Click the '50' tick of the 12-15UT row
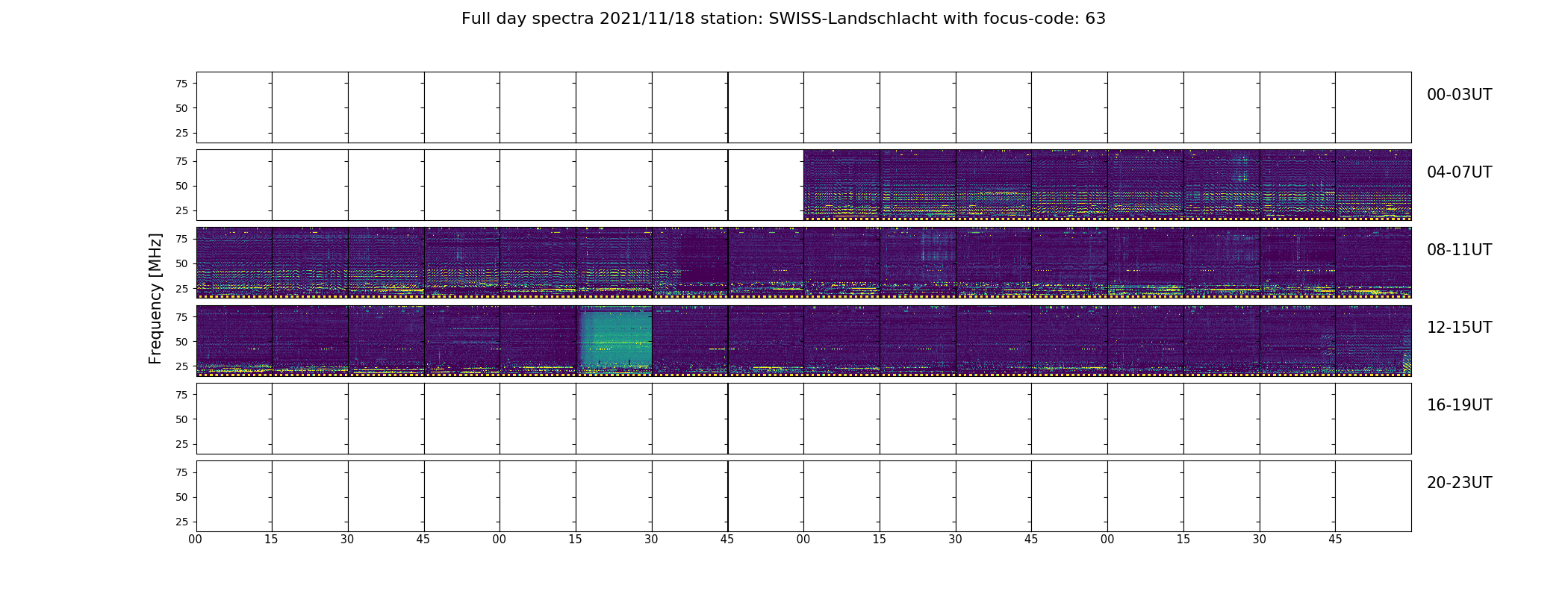This screenshot has height=597, width=1568. pos(181,341)
